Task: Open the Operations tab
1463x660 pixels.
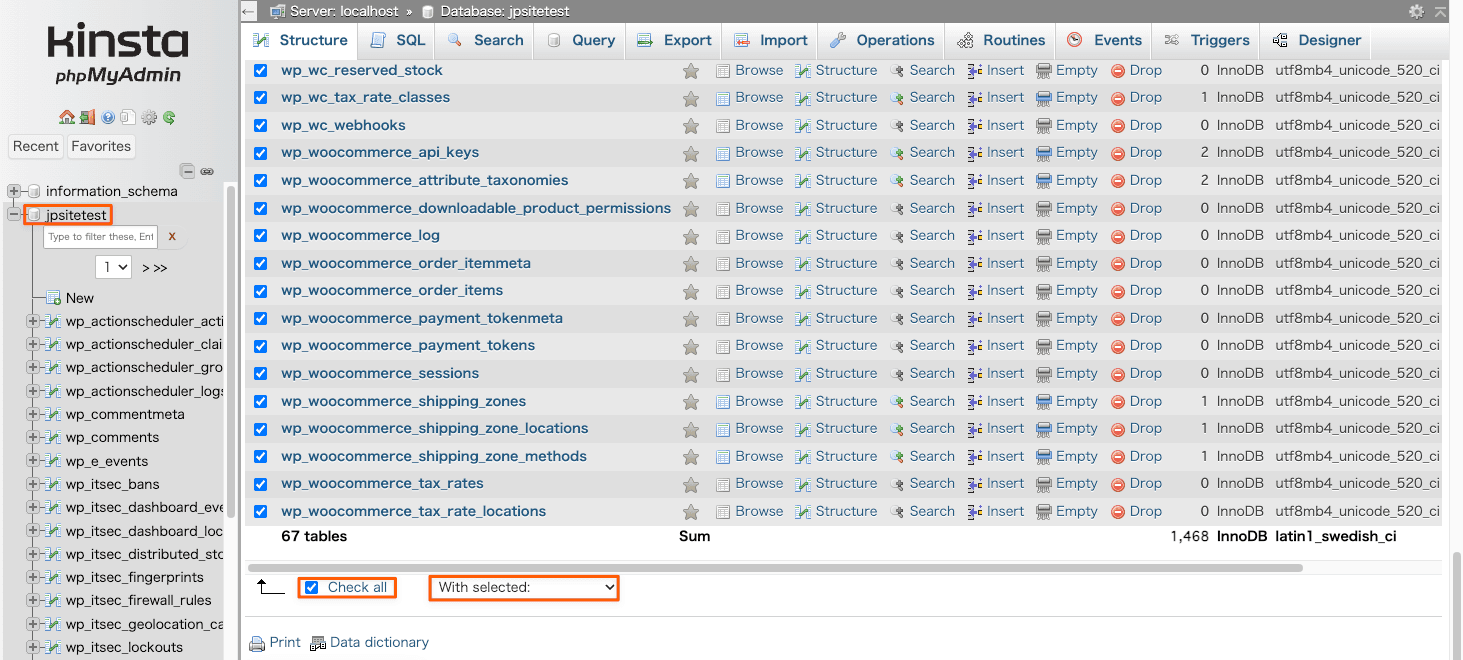Action: [x=882, y=40]
